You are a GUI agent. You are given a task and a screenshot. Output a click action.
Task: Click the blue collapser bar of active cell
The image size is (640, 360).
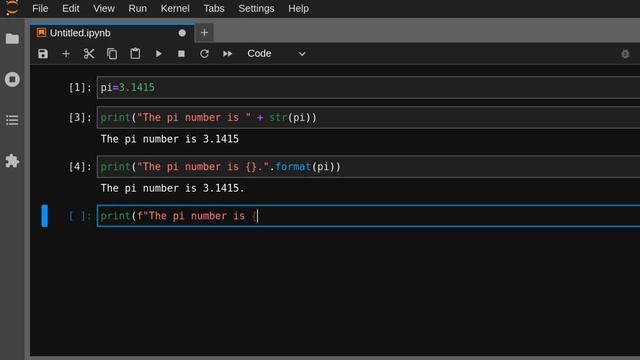click(x=44, y=216)
